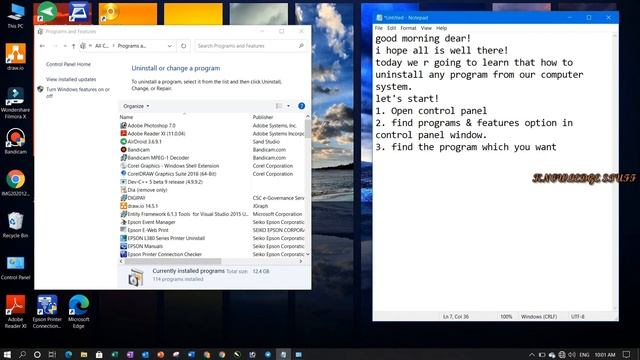Sort by the Name column header

(126, 117)
